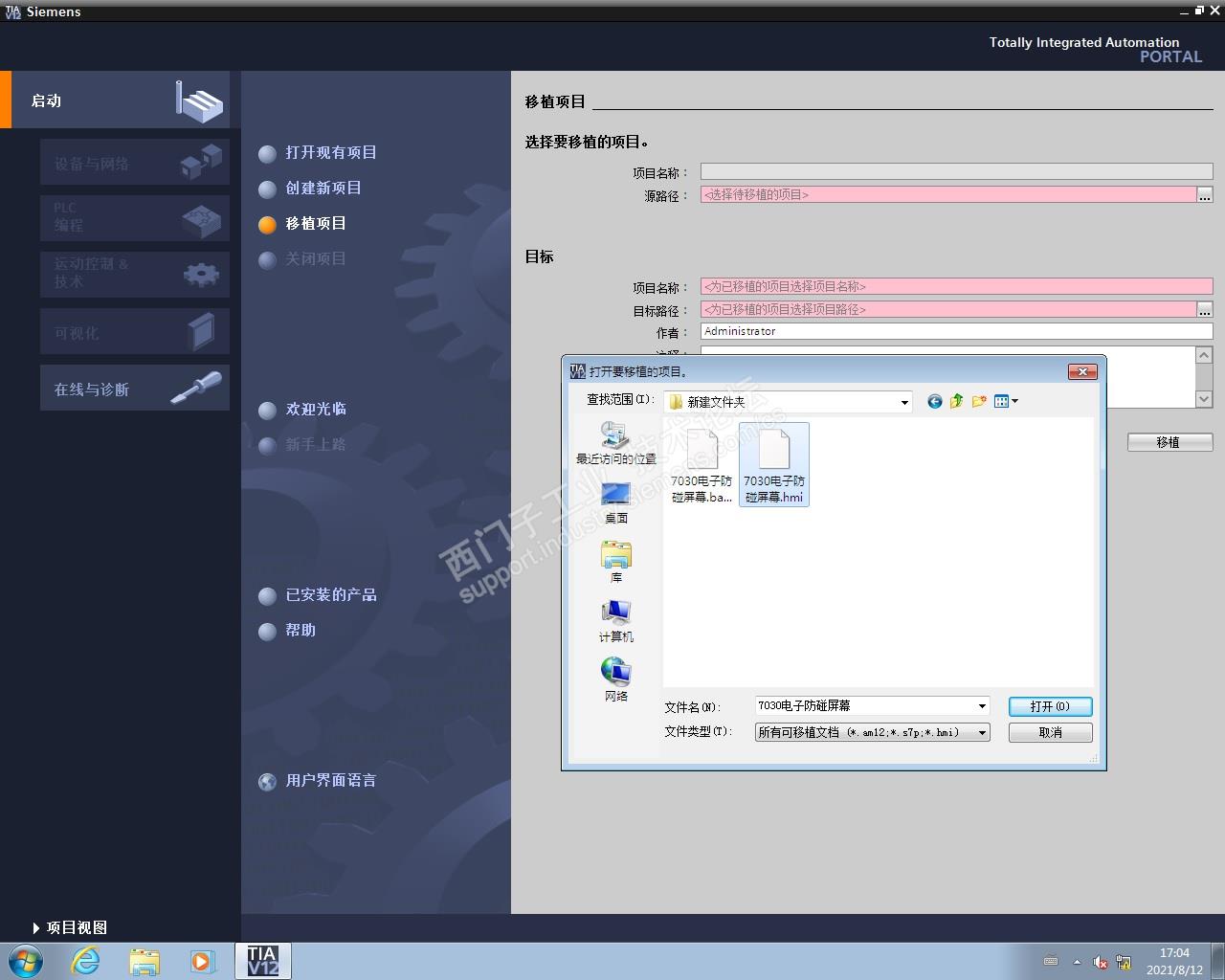
Task: Switch to 项目视图
Action: click(69, 927)
